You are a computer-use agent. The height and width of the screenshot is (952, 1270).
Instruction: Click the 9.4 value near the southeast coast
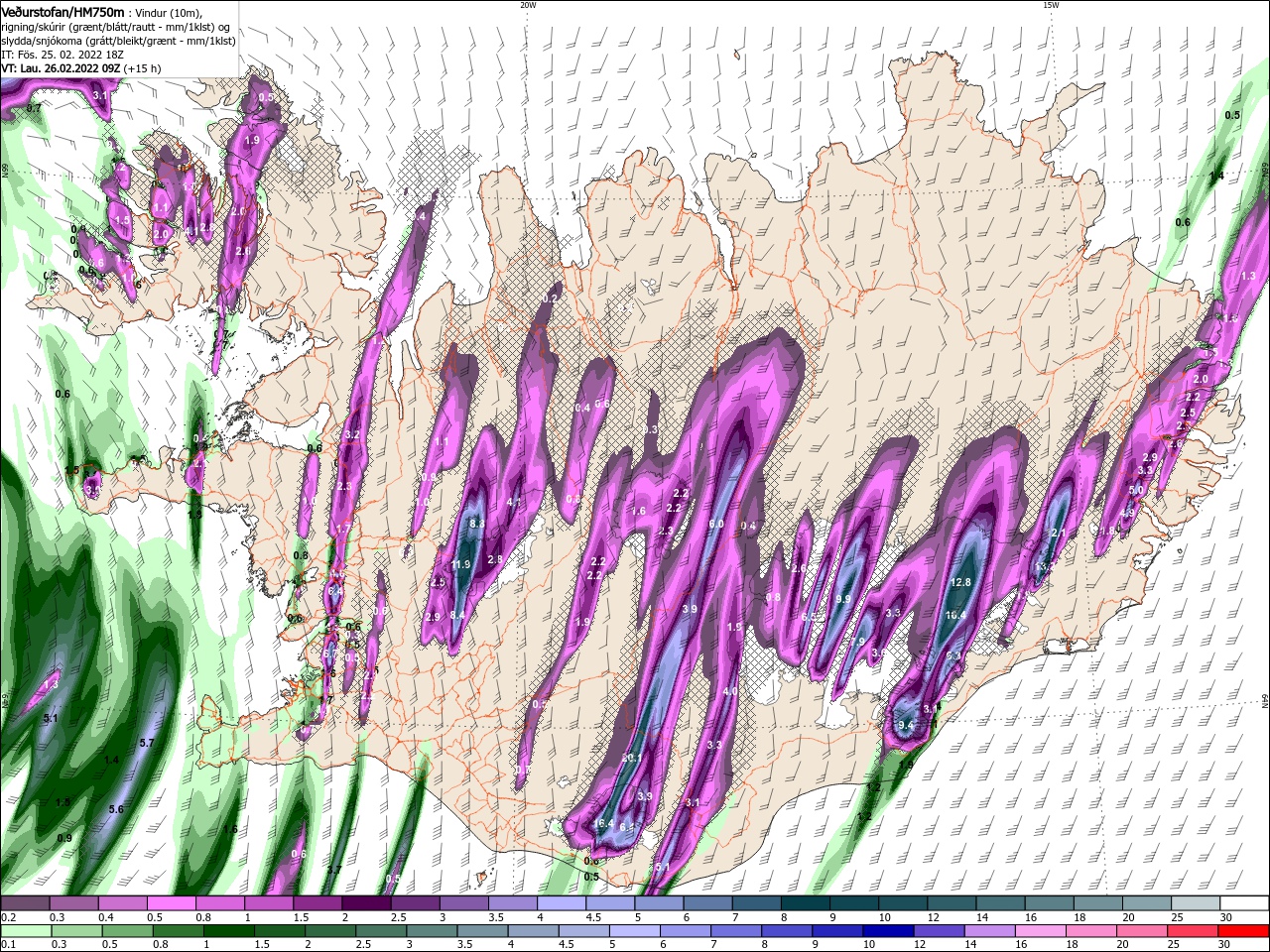(905, 726)
